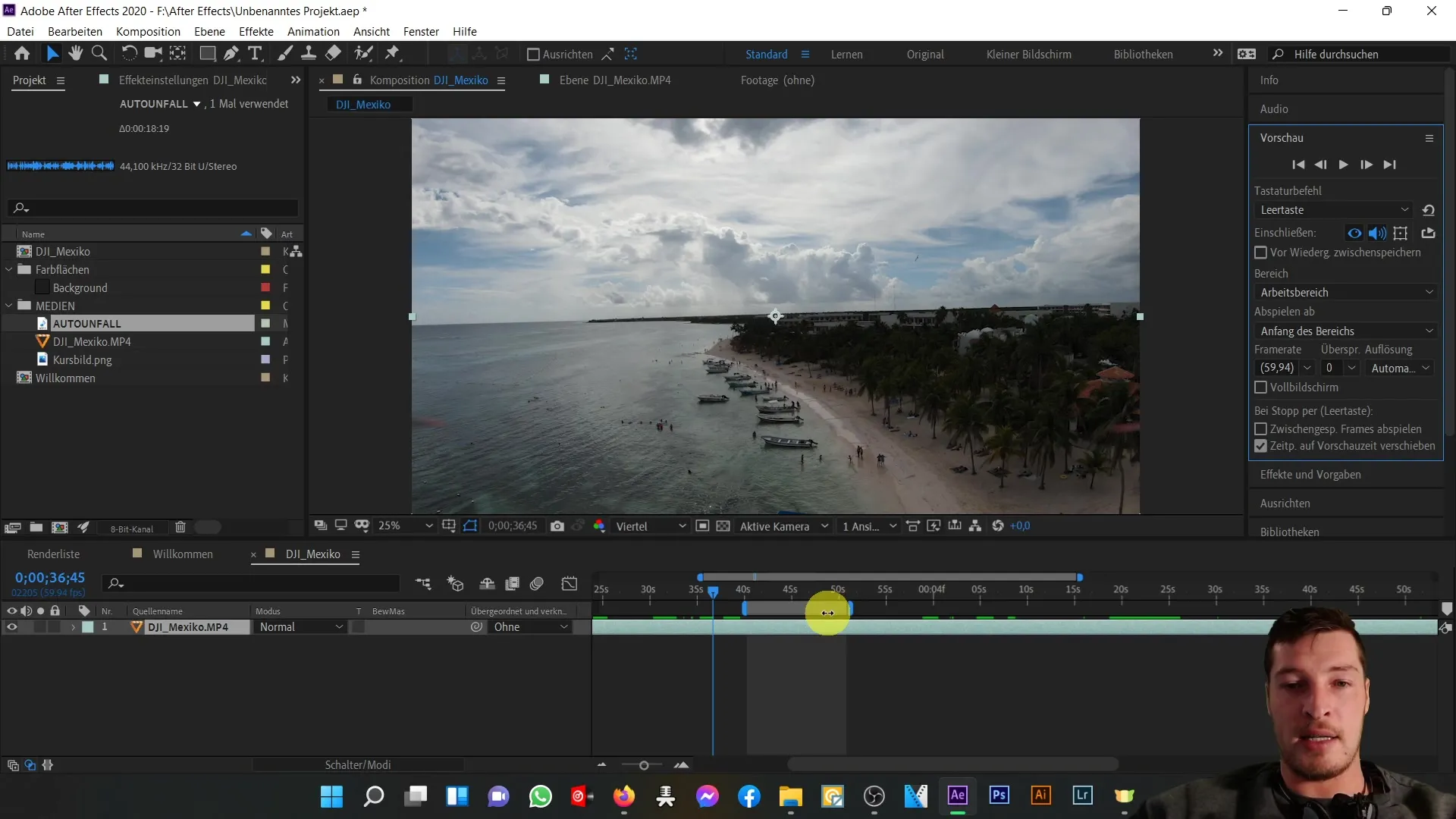This screenshot has height=819, width=1456.
Task: Click the Horizontal Type tool
Action: tap(255, 54)
